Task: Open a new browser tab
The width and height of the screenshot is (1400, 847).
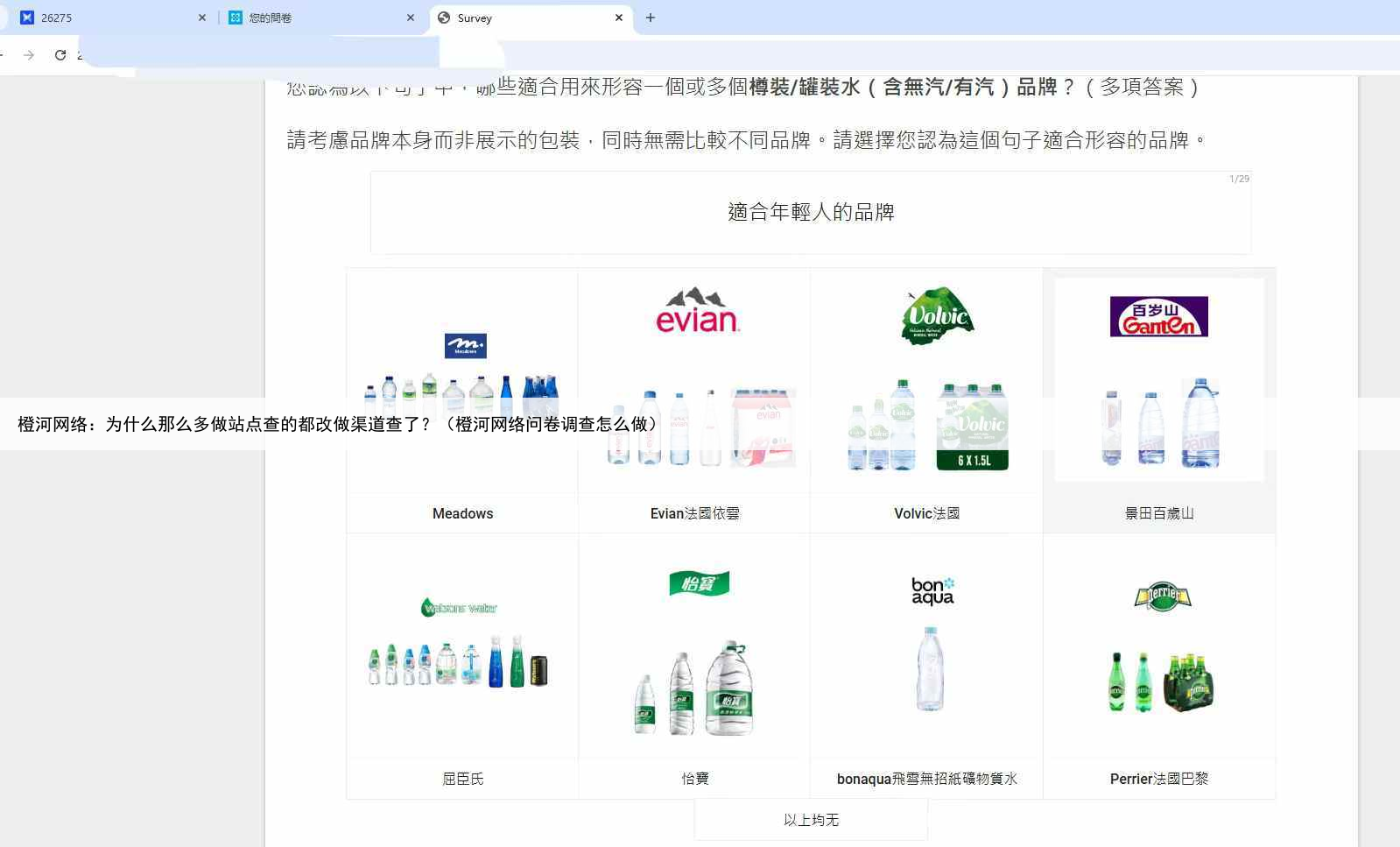Action: click(x=650, y=18)
